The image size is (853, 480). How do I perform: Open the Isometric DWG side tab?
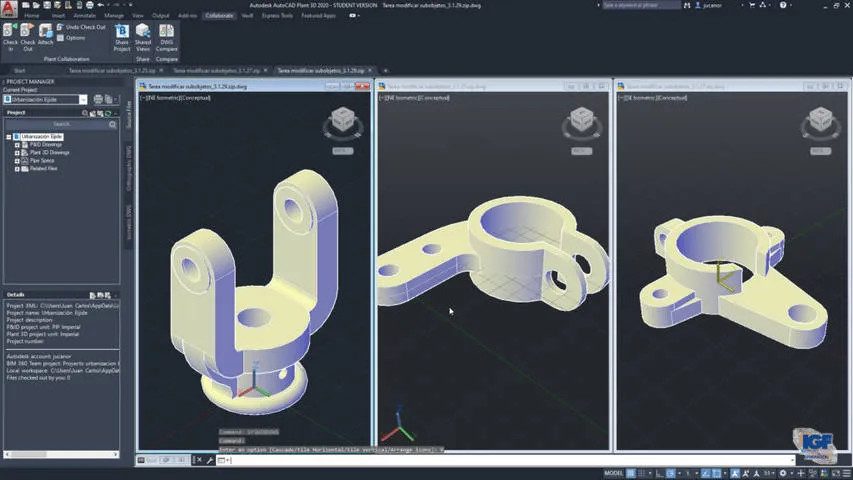pyautogui.click(x=129, y=222)
